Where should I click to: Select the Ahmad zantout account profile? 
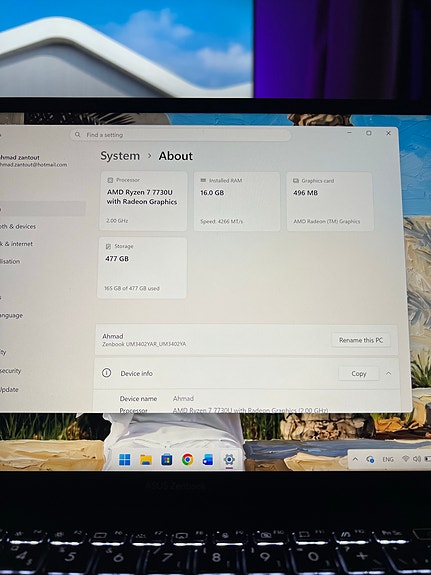click(x=33, y=161)
